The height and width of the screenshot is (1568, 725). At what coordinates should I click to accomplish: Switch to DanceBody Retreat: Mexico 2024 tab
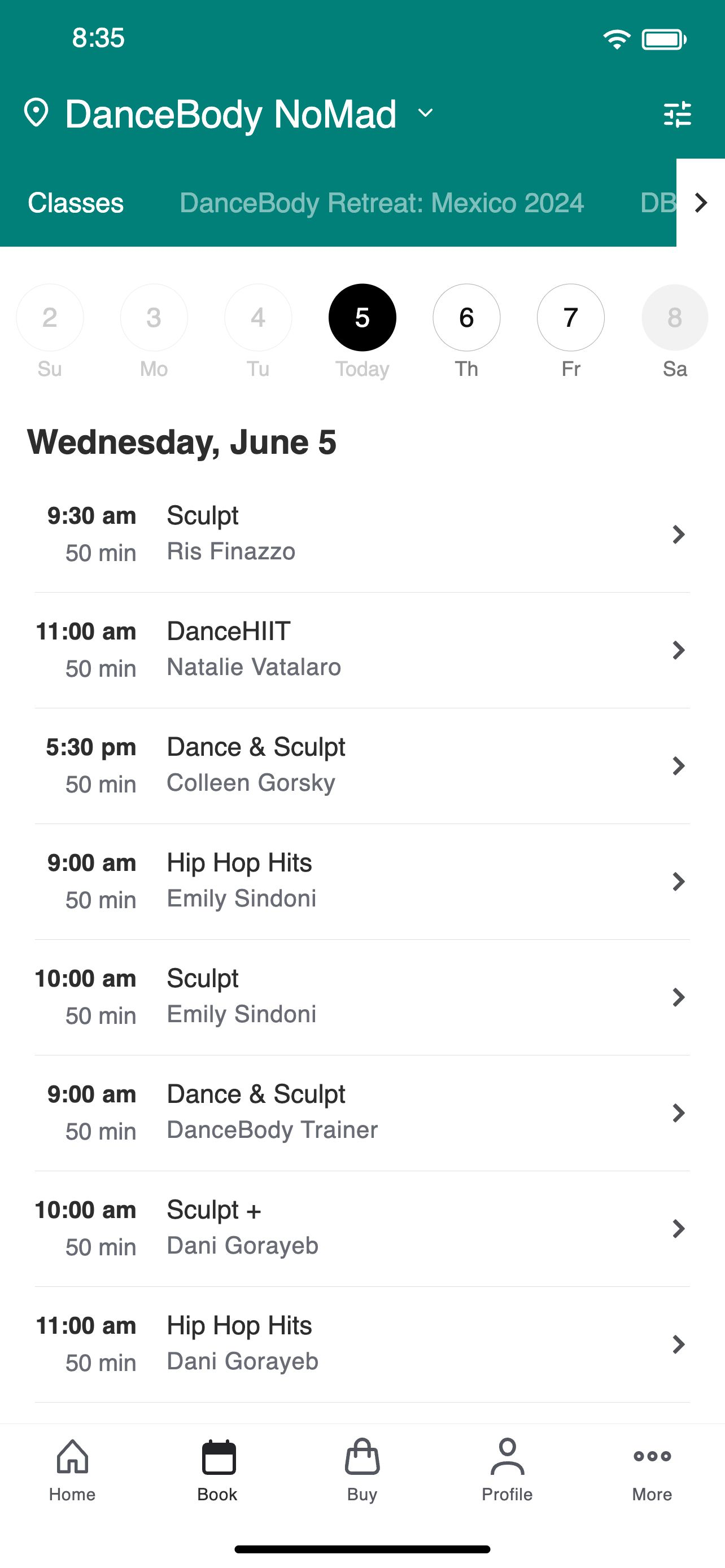(x=382, y=203)
